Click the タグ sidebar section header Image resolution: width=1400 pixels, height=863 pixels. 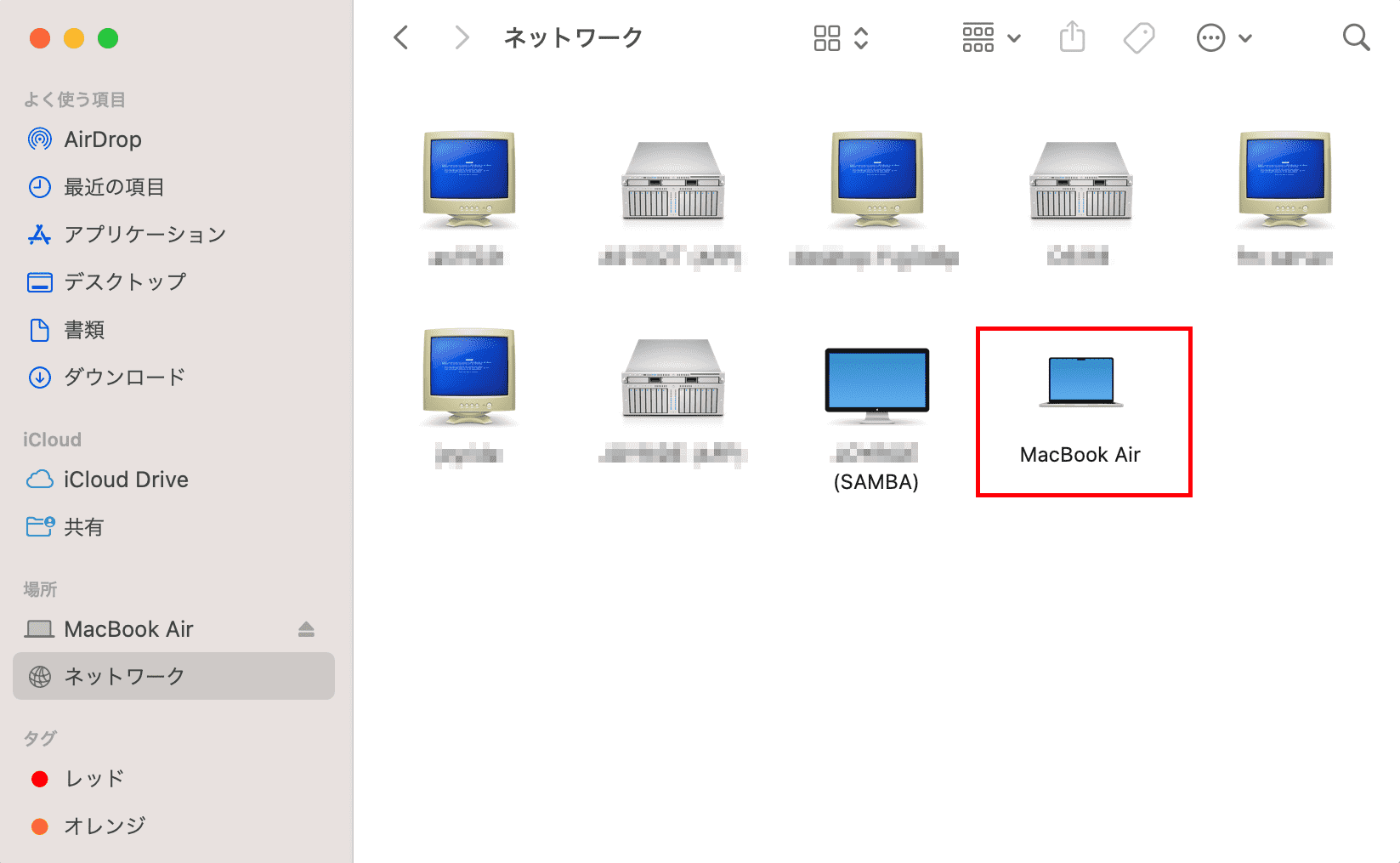click(40, 738)
